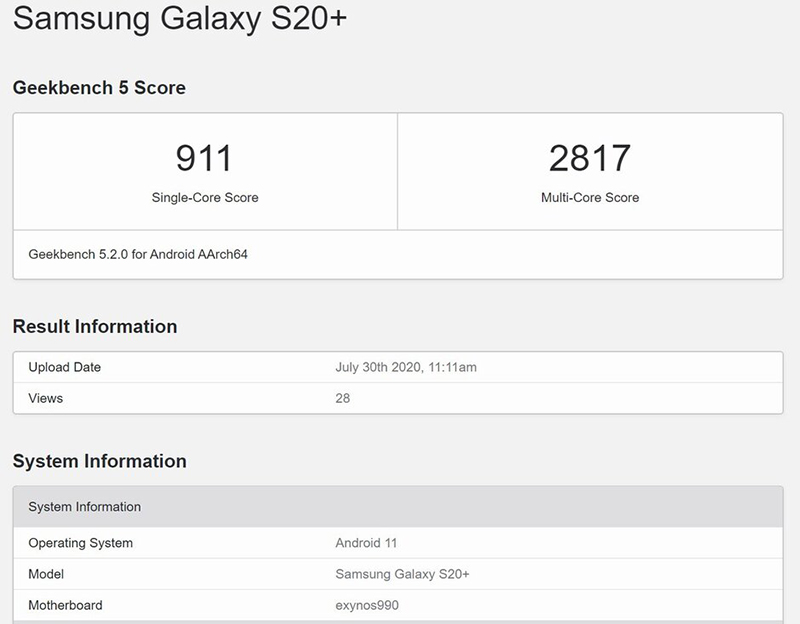Click the Motherboard row label
This screenshot has height=624, width=800.
[x=65, y=605]
